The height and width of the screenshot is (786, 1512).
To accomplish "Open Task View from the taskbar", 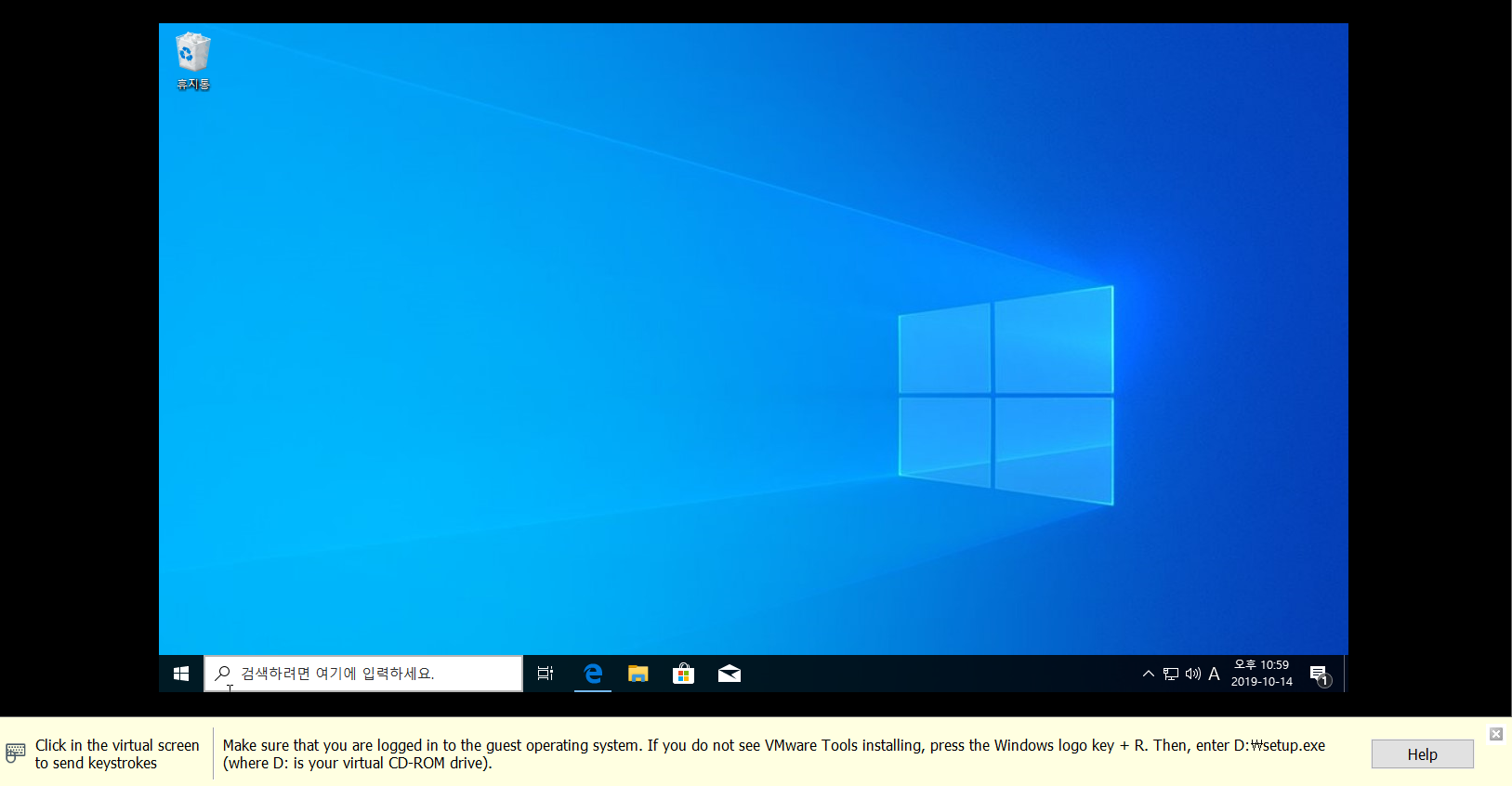I will pos(546,674).
